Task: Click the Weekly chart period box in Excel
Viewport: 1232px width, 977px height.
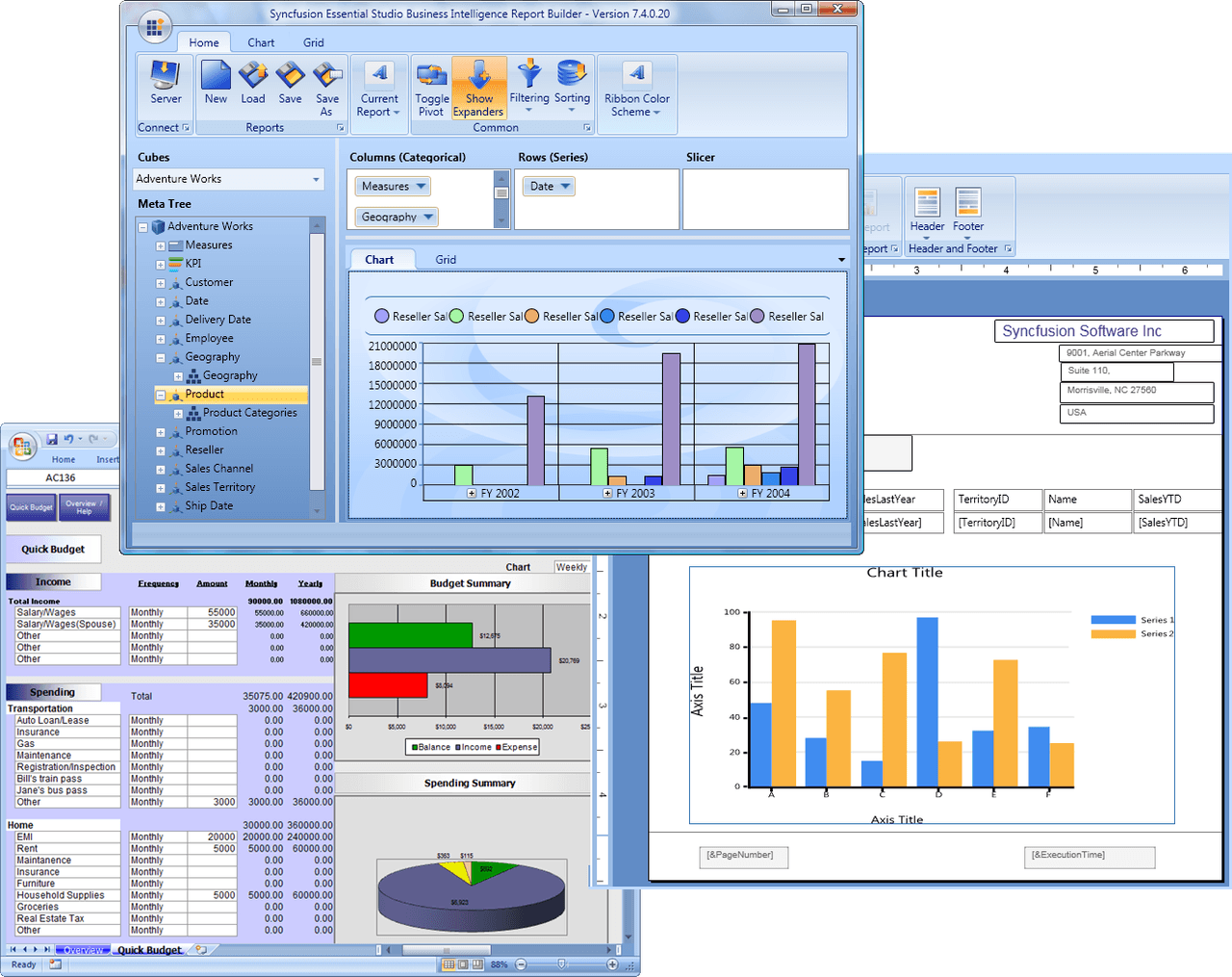Action: [572, 567]
